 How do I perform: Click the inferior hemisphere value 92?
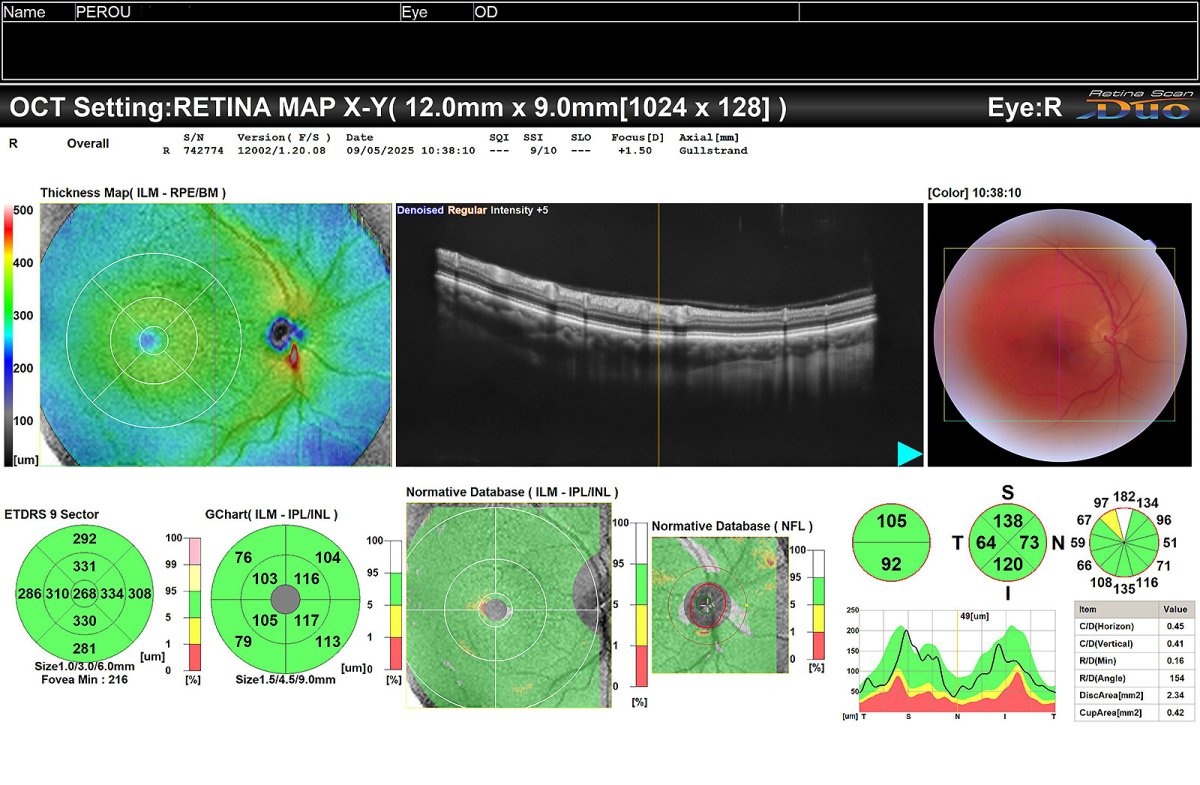click(x=891, y=565)
